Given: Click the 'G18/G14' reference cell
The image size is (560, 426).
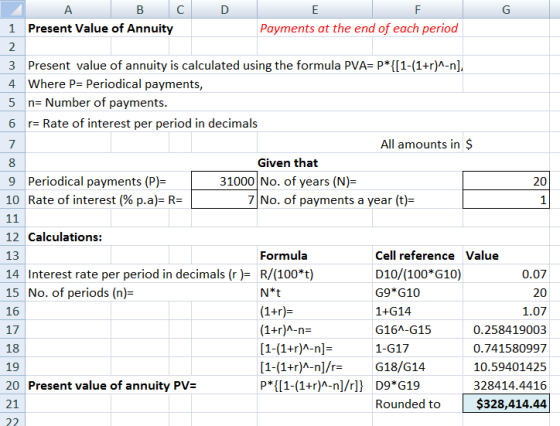Looking at the screenshot, I should tap(400, 367).
